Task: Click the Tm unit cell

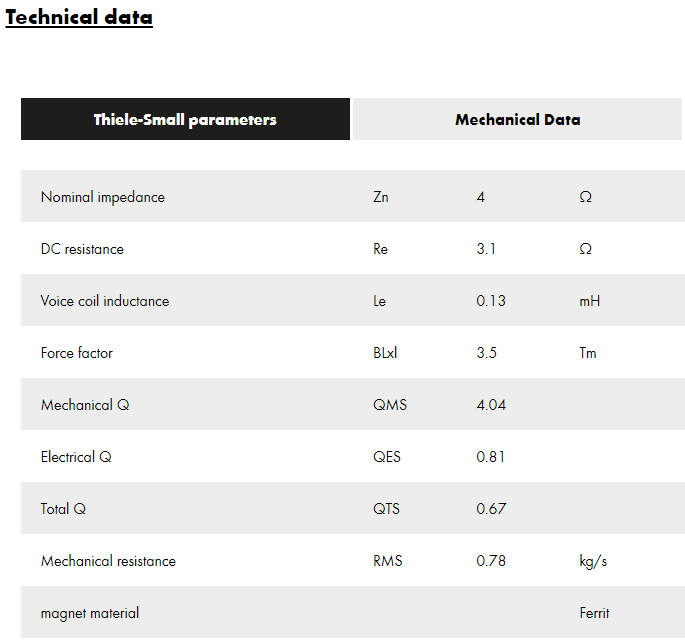Action: (x=588, y=353)
